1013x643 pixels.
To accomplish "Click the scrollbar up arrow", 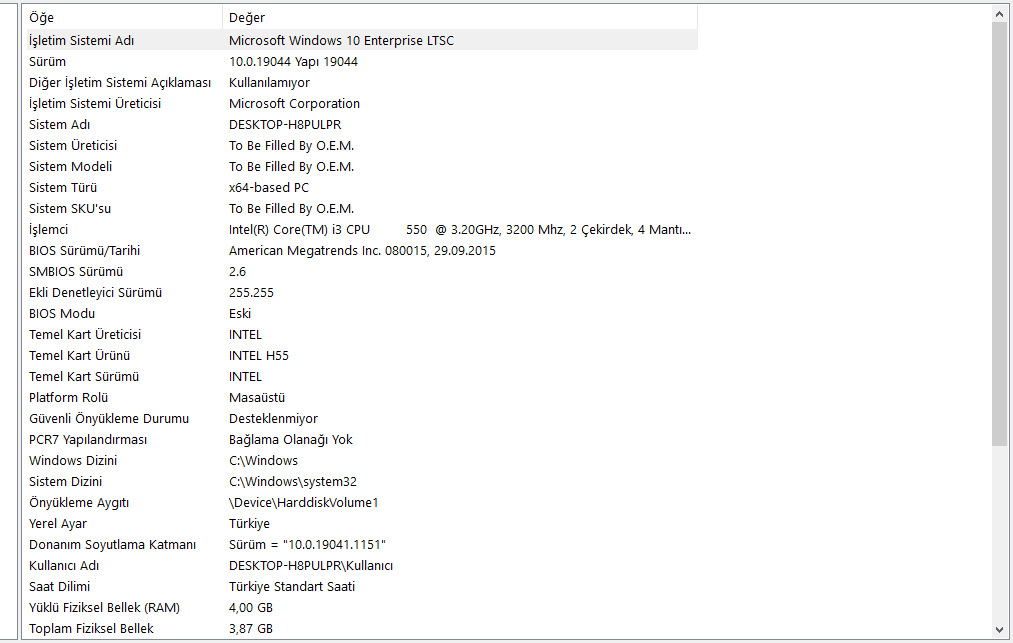I will coord(999,14).
